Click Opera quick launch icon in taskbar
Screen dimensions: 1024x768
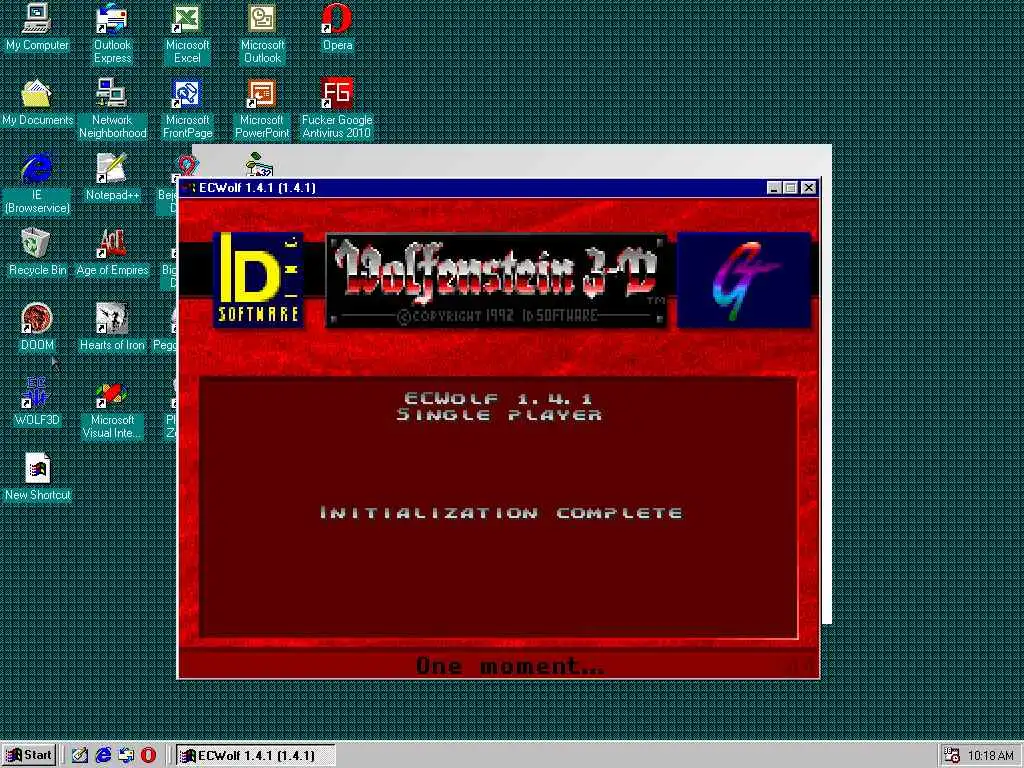click(x=149, y=755)
